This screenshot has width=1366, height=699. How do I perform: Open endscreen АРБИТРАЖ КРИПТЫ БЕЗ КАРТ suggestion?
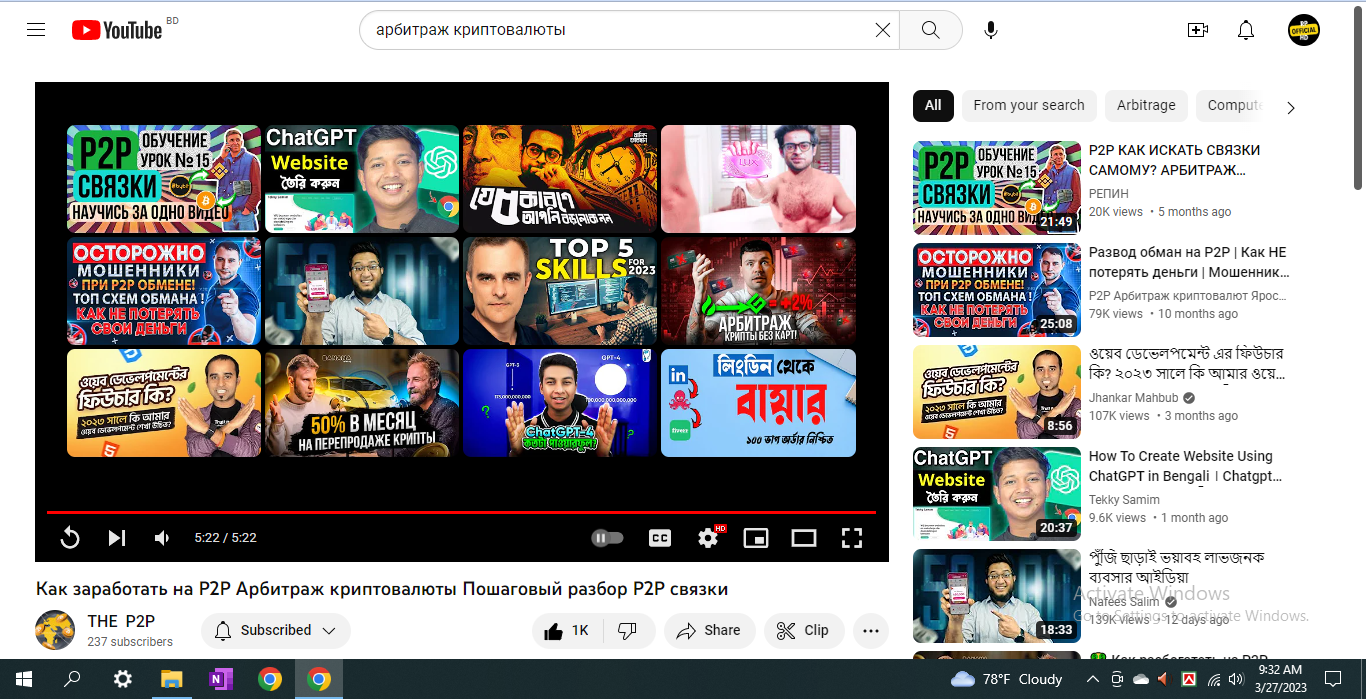(758, 291)
